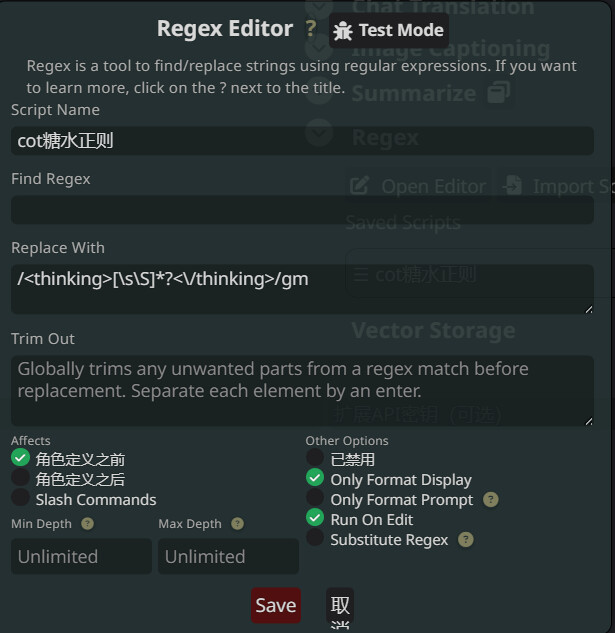Toggle the 角色定义之前 checkbox
615x633 pixels.
coord(21,458)
